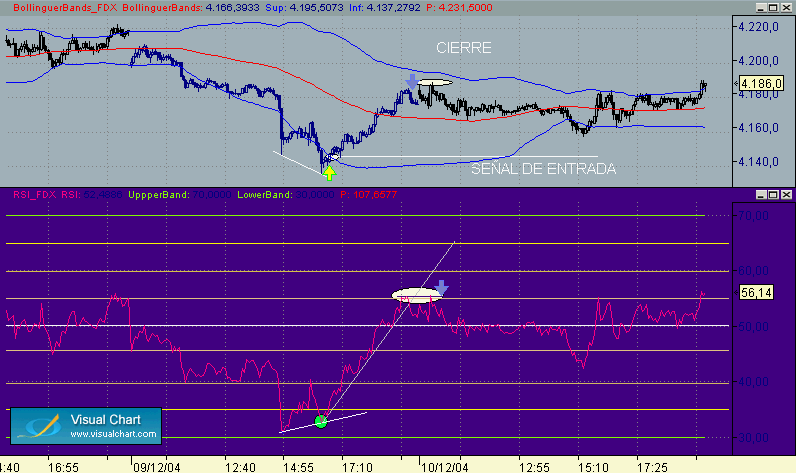Image resolution: width=796 pixels, height=473 pixels.
Task: Click the 16:55 time axis label
Action: click(x=63, y=467)
